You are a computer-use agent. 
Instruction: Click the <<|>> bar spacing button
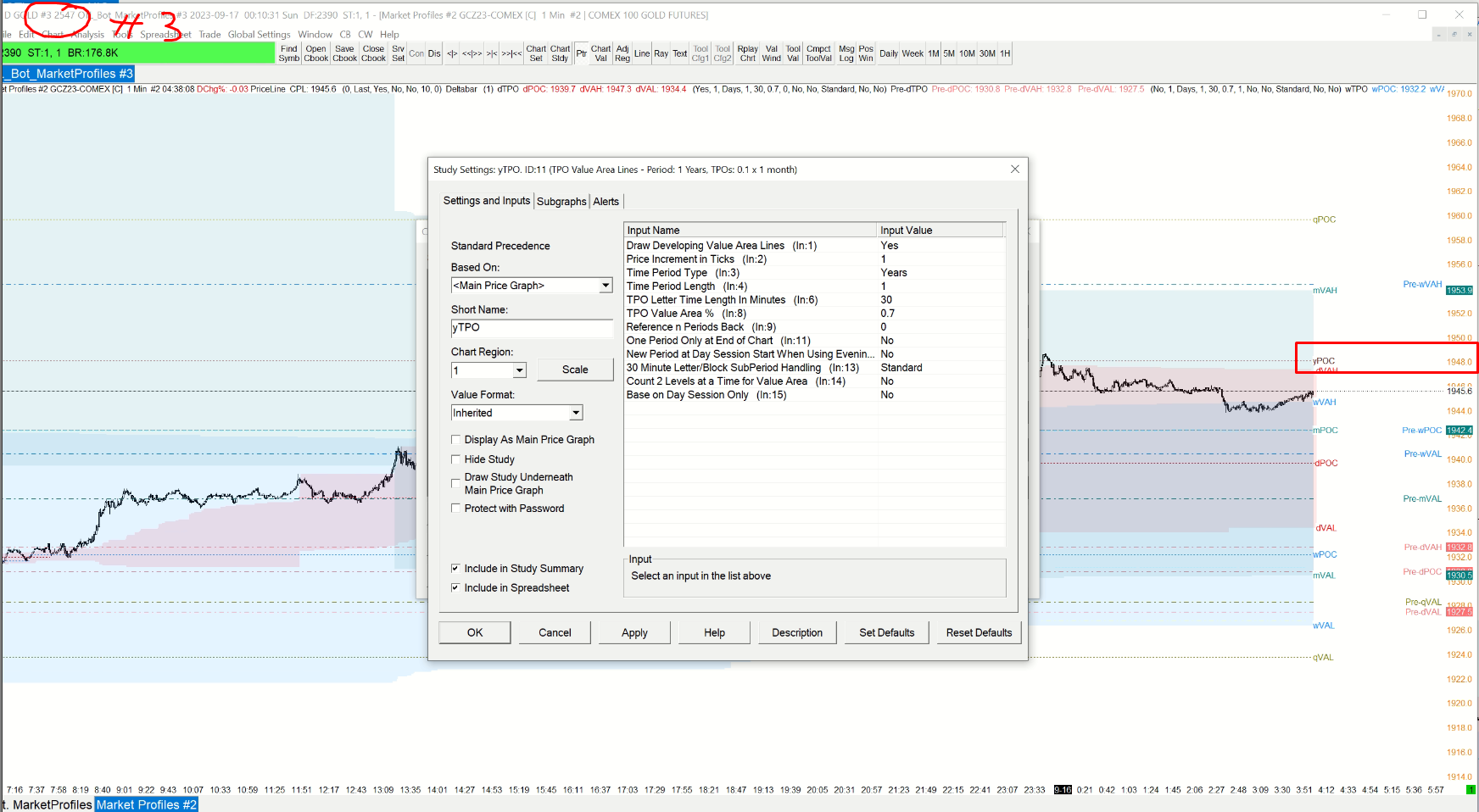472,53
